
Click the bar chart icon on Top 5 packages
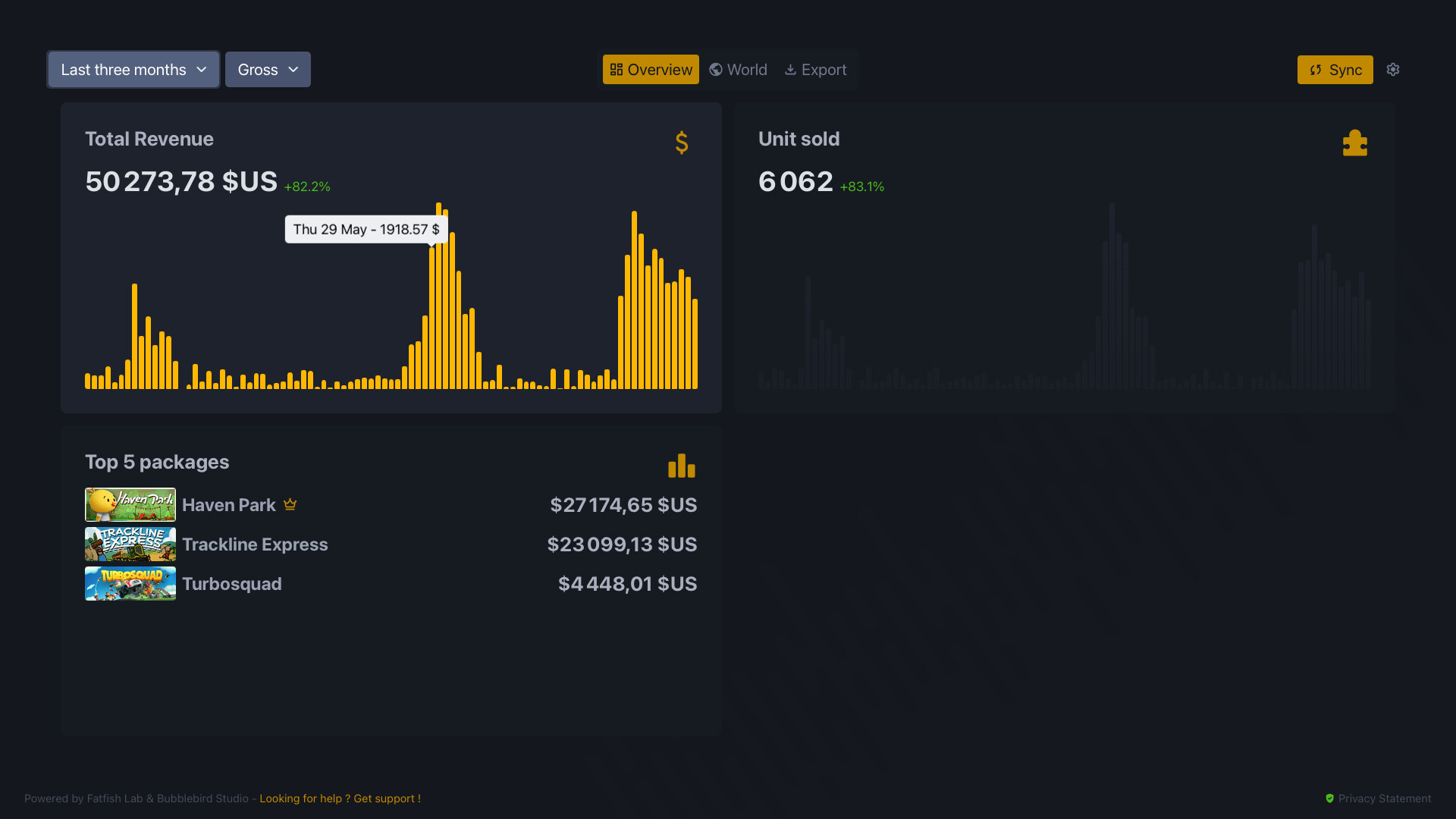(x=681, y=466)
